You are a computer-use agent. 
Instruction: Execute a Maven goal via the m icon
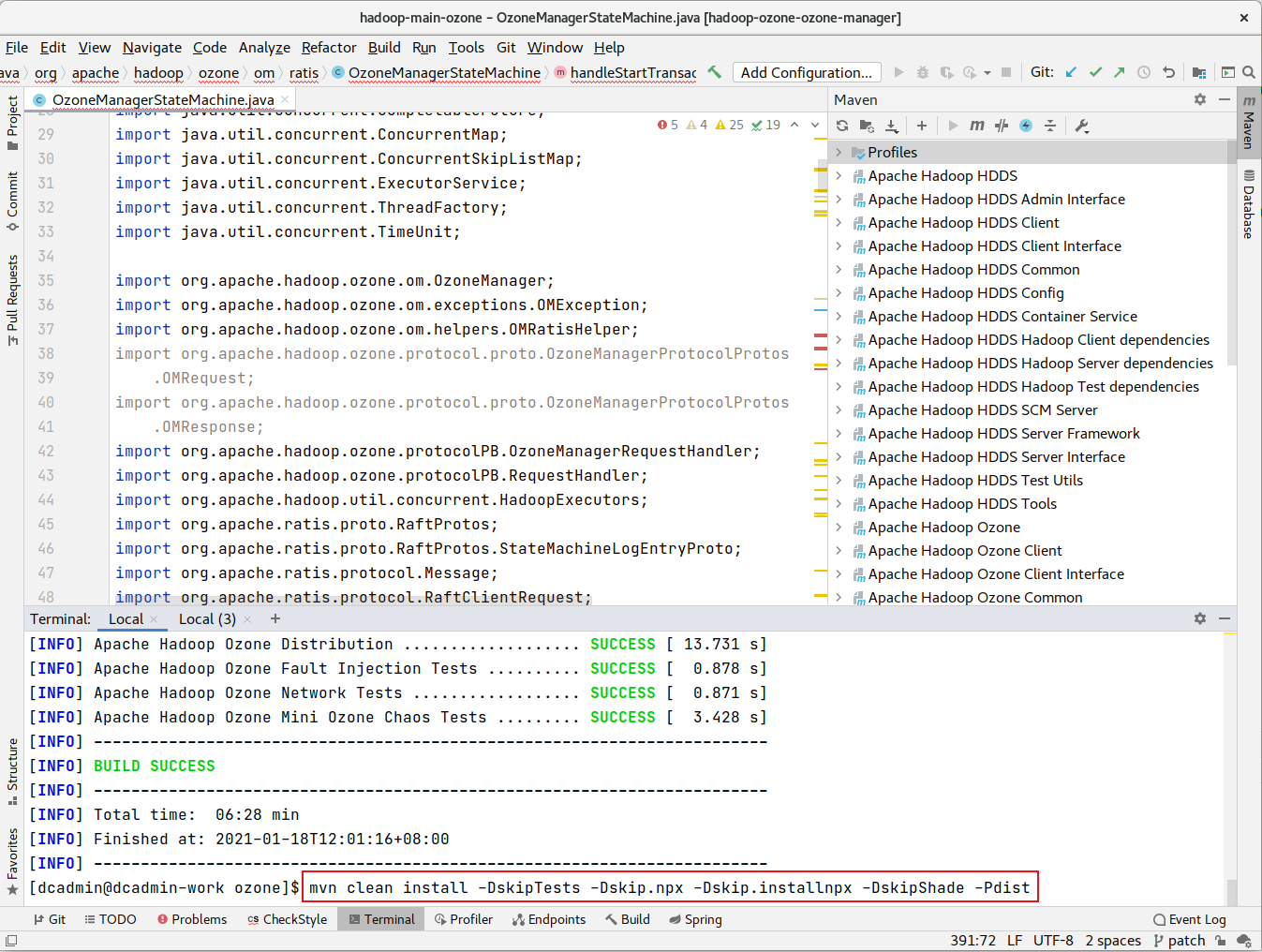977,125
